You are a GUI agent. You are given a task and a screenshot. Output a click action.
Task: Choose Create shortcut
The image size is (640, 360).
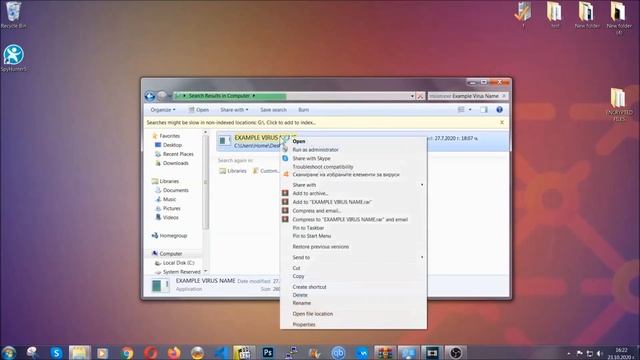tap(309, 287)
